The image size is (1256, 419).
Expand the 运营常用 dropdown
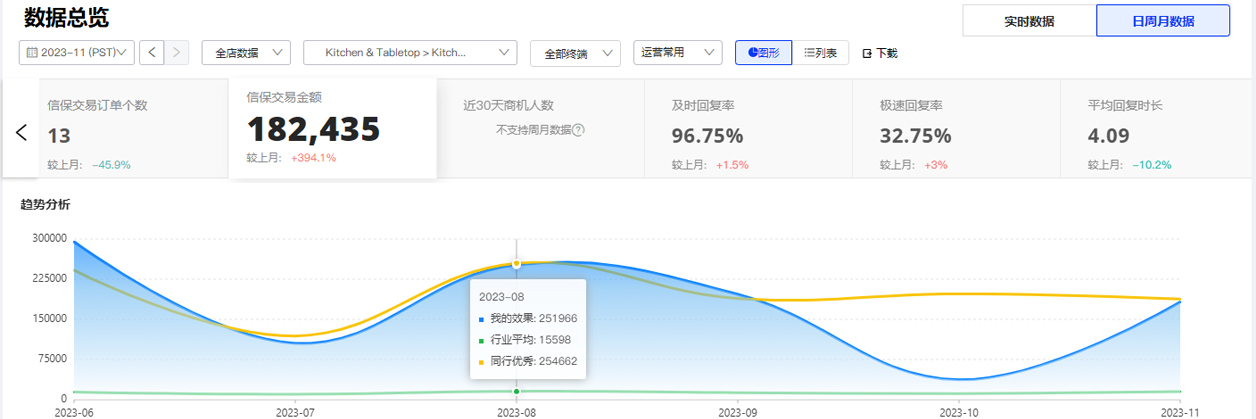pyautogui.click(x=677, y=52)
